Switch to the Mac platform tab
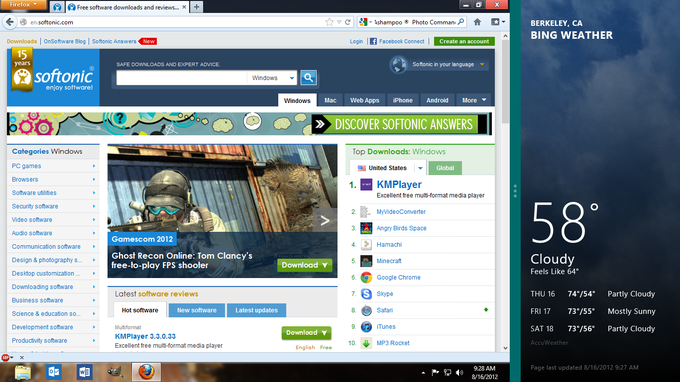680x382 pixels. (330, 100)
